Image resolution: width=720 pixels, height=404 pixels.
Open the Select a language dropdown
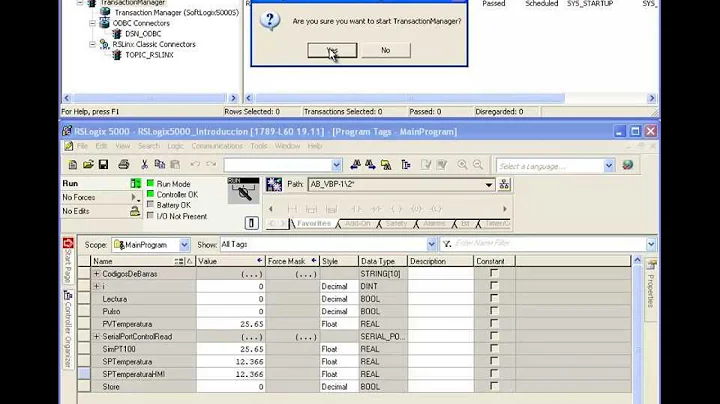609,166
